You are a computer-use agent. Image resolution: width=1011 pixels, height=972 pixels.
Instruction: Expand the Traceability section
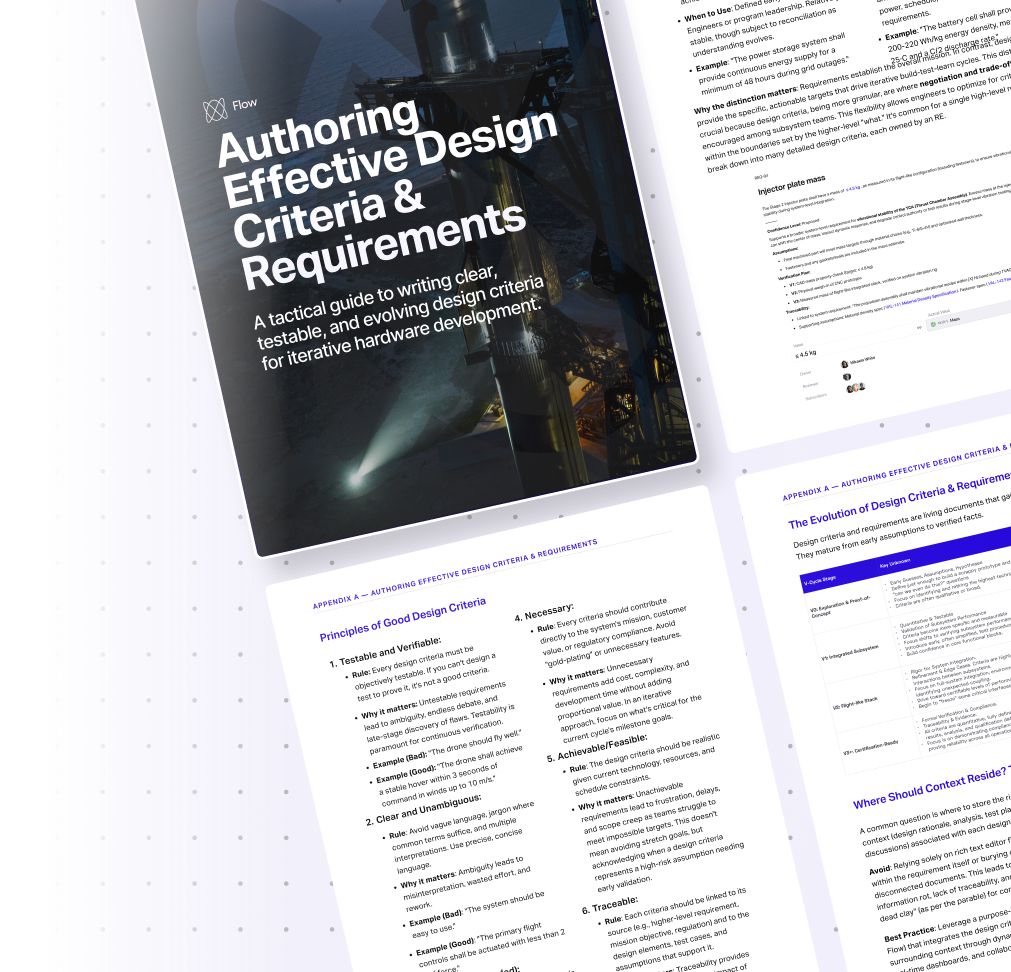798,307
